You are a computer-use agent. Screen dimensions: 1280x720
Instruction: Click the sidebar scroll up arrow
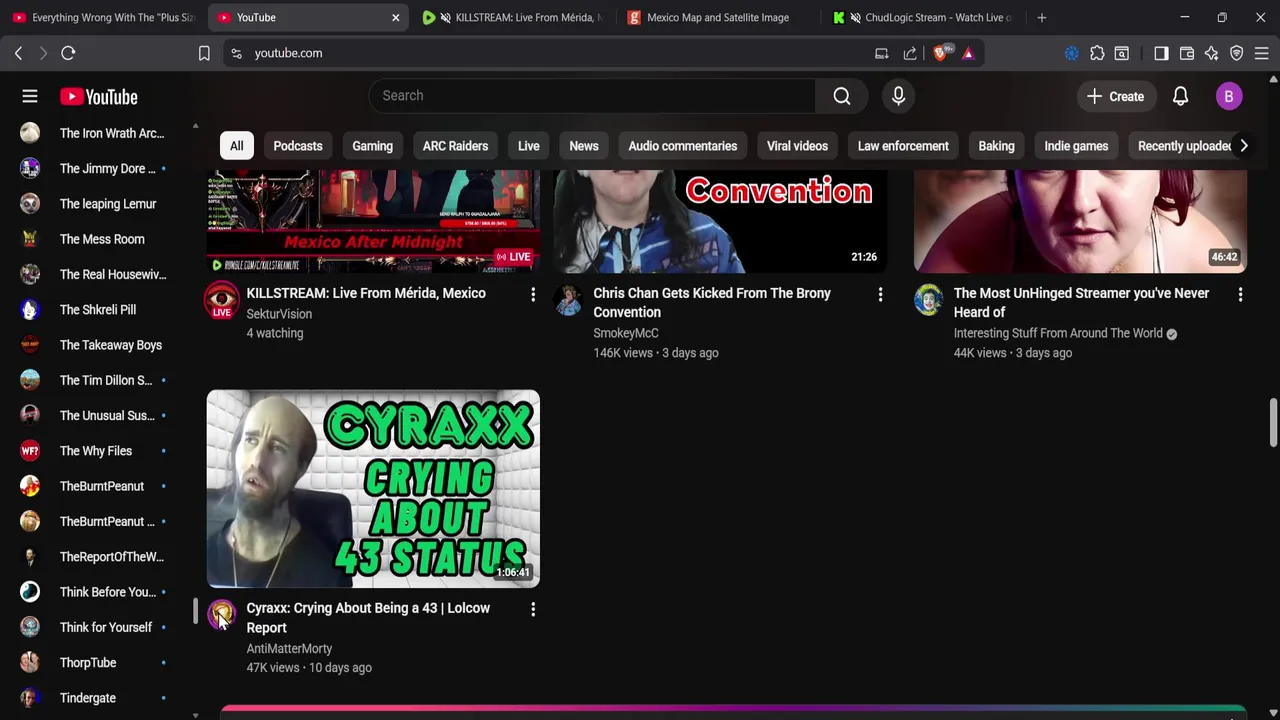point(195,126)
